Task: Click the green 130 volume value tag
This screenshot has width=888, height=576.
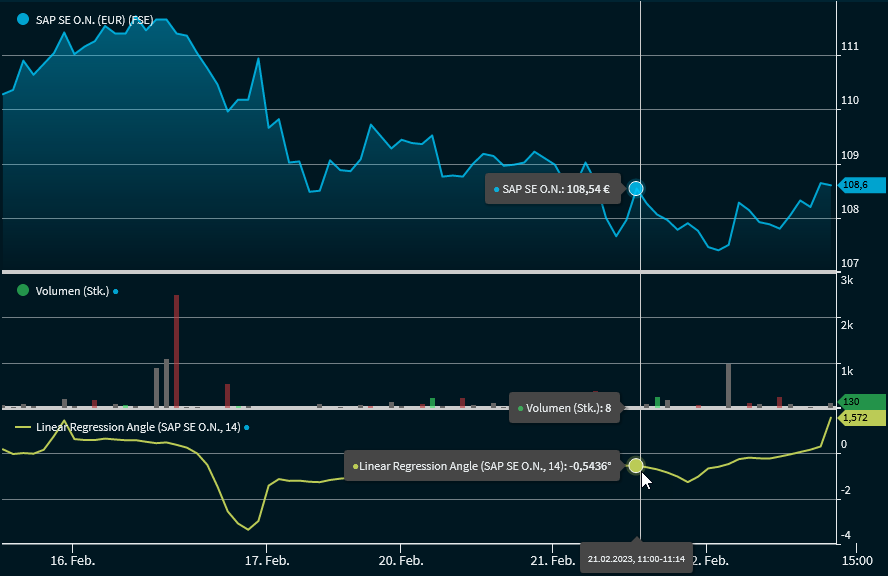Action: coord(862,401)
